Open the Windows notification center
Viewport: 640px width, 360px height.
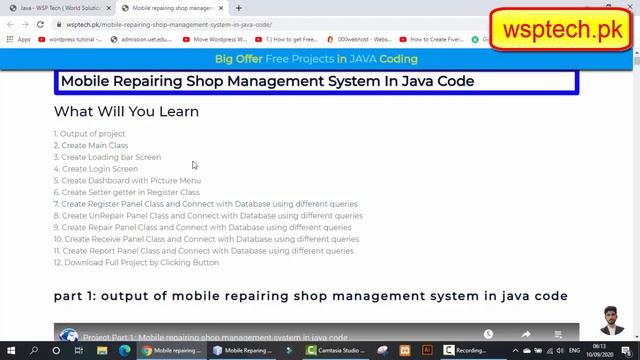626,351
